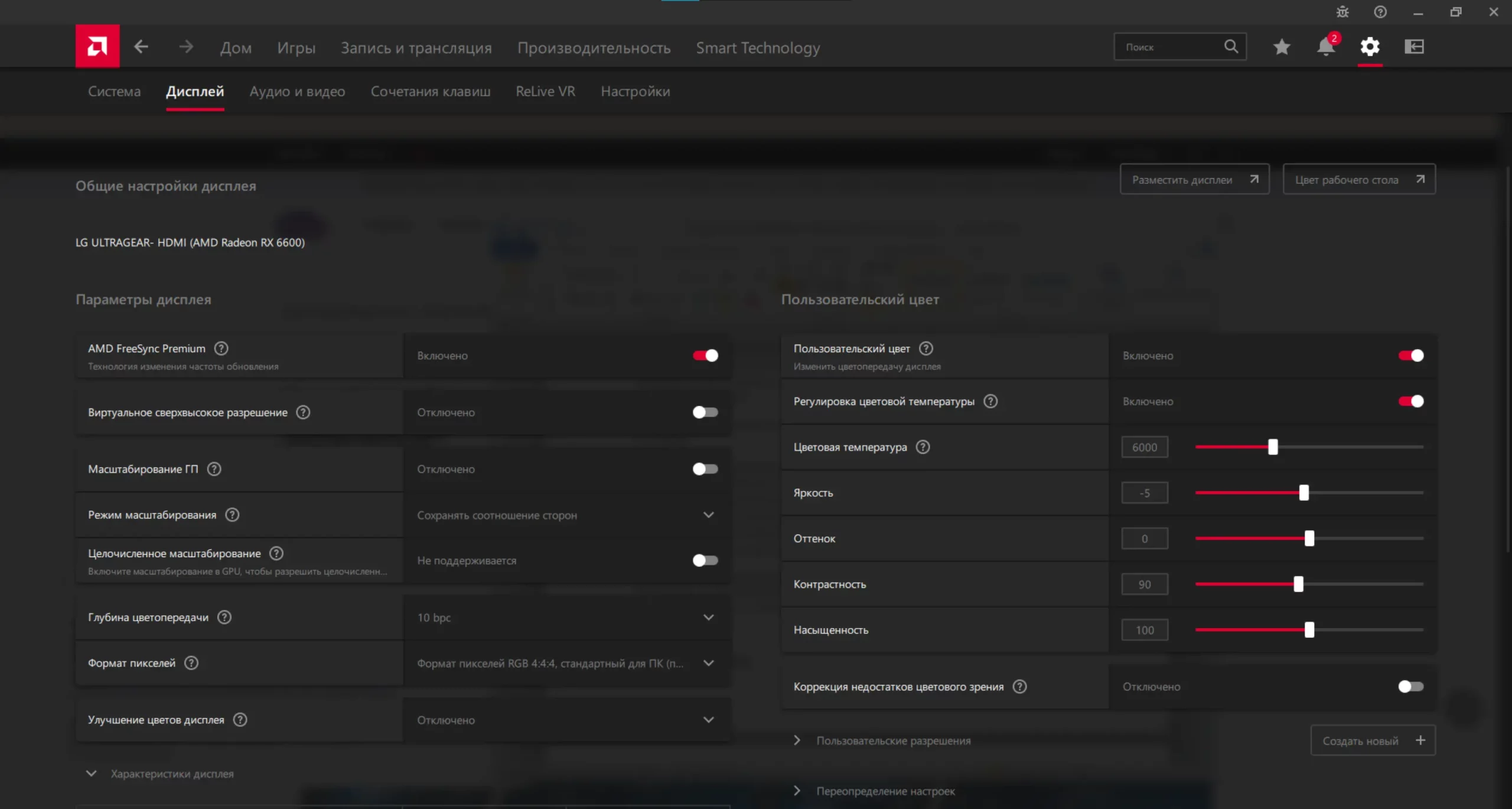Click the settings gear icon

coord(1370,47)
